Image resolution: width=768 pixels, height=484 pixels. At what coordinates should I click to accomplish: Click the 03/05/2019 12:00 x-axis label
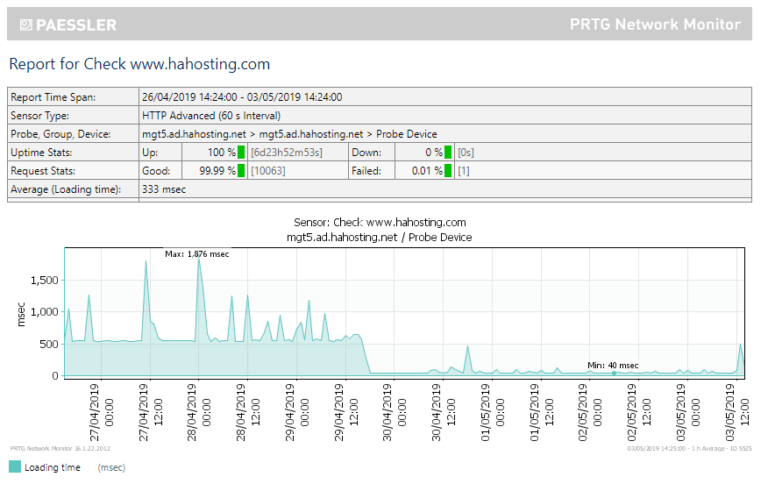coord(737,412)
